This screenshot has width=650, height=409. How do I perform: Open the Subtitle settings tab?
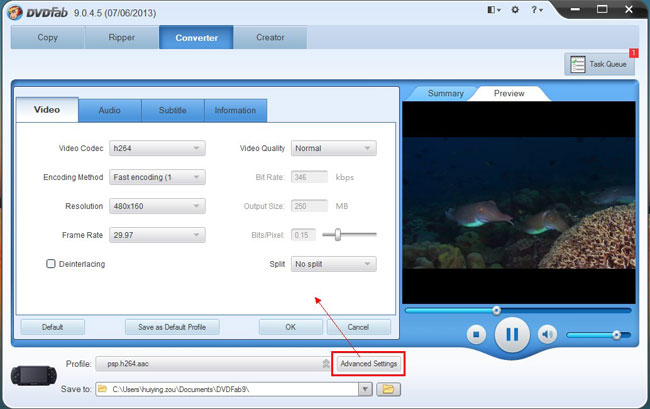pos(173,110)
